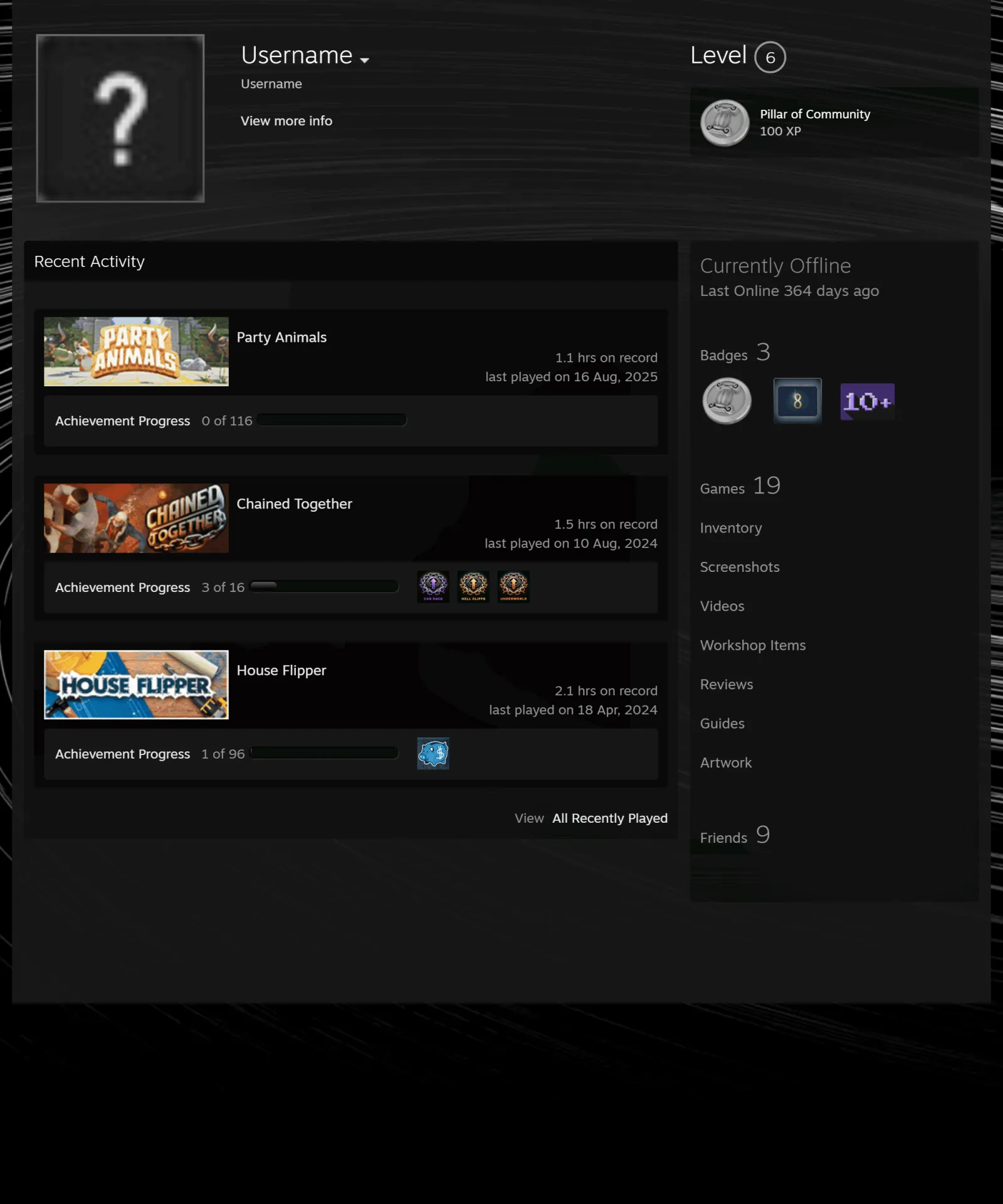Click the Chained Together game thumbnail
The height and width of the screenshot is (1204, 1003).
tap(136, 518)
